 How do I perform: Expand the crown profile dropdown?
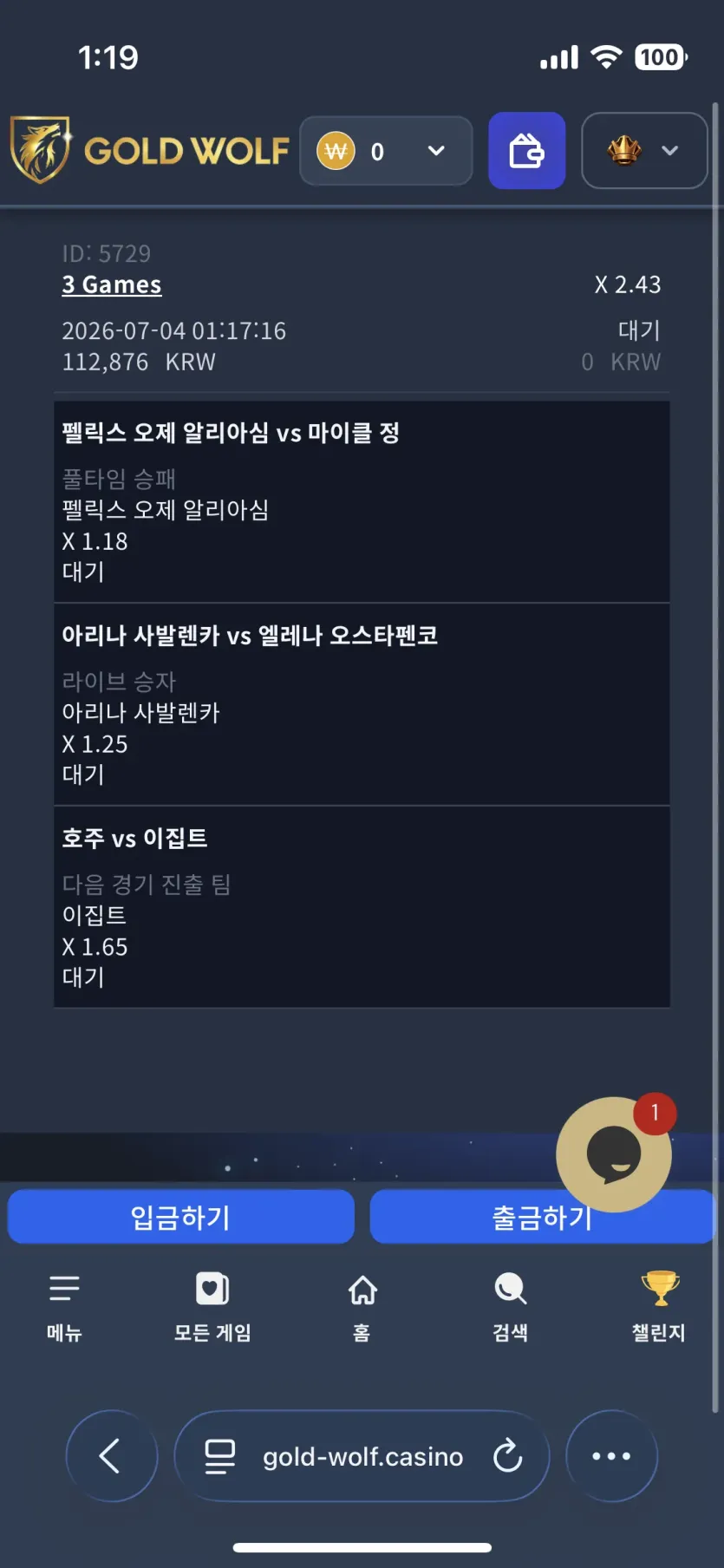click(x=644, y=151)
